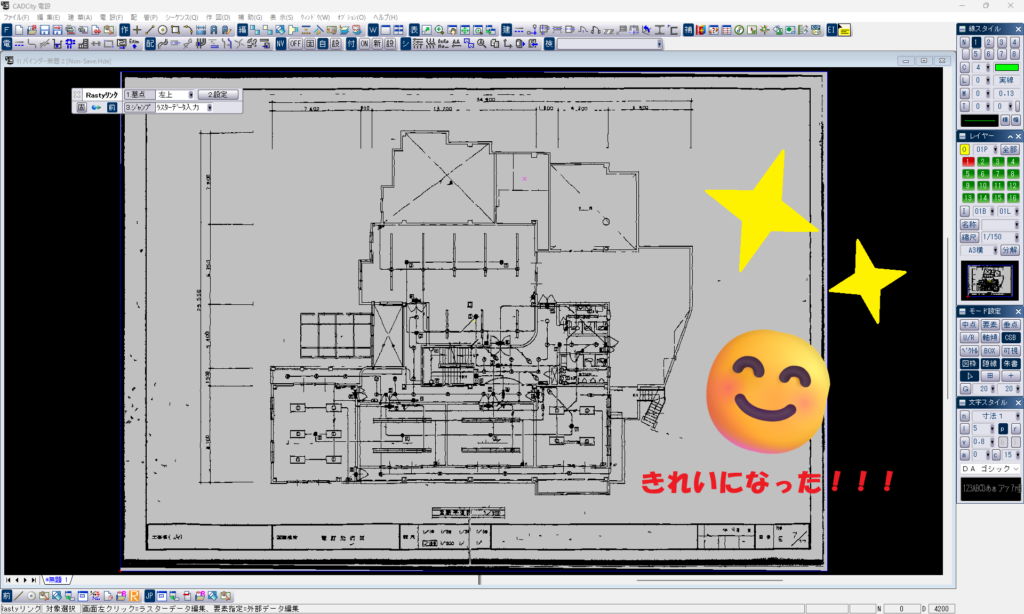Open the ヘルプ(H) menu

coord(385,18)
